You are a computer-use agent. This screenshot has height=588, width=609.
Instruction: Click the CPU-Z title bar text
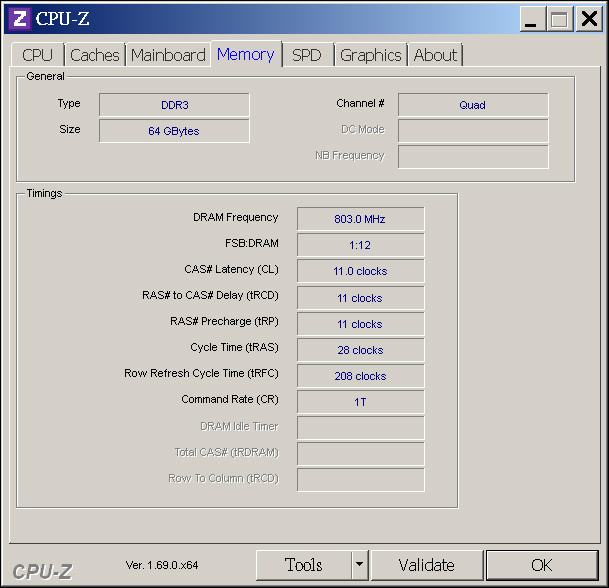[63, 18]
